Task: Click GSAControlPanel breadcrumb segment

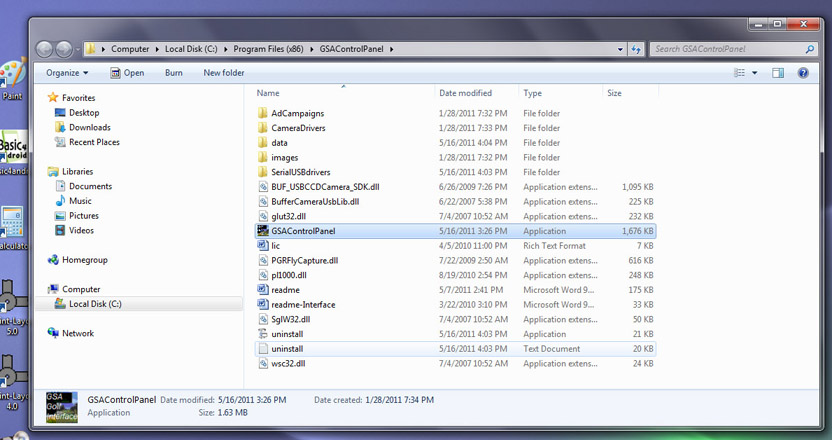Action: point(351,49)
